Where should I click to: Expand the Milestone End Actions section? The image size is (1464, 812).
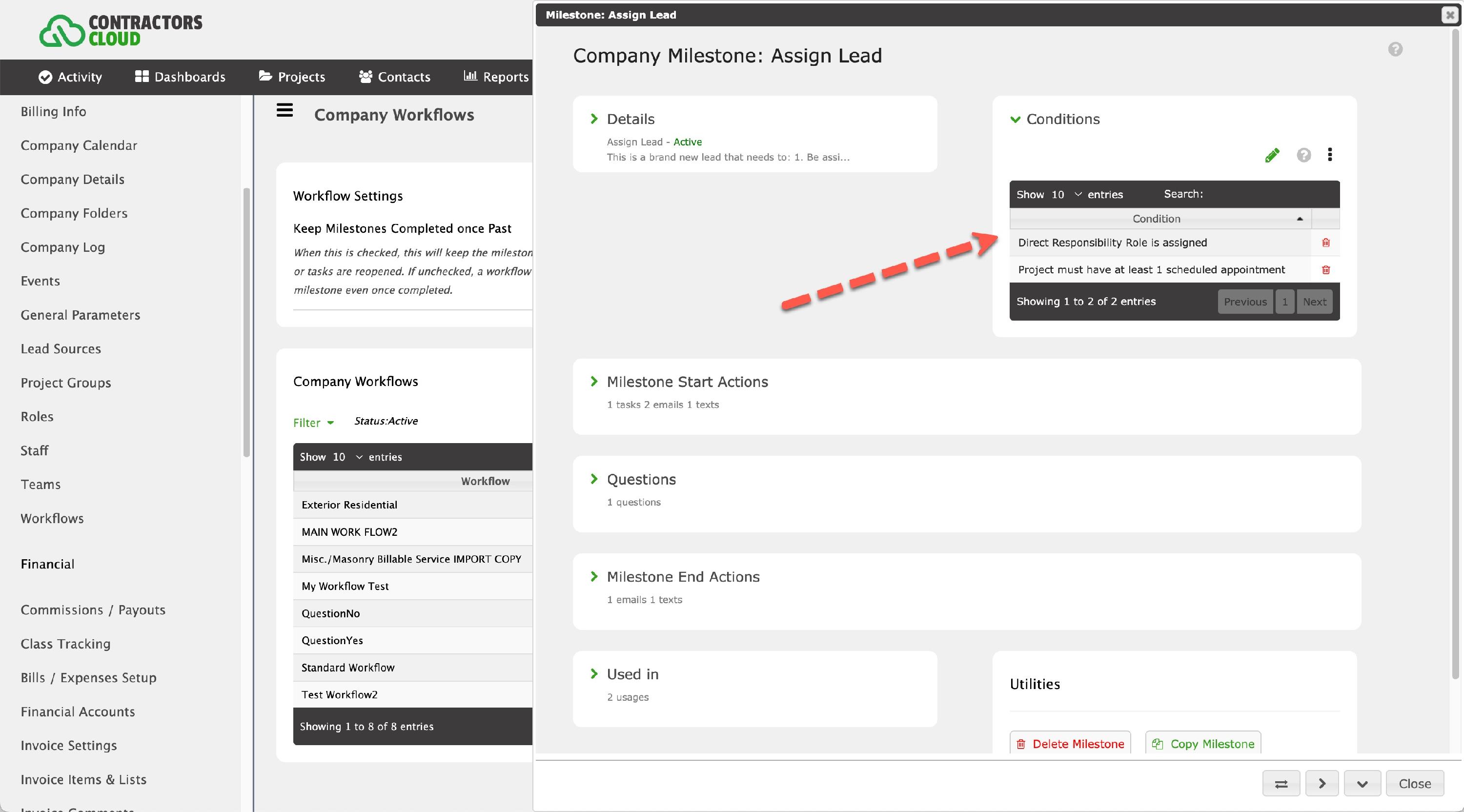coord(594,576)
